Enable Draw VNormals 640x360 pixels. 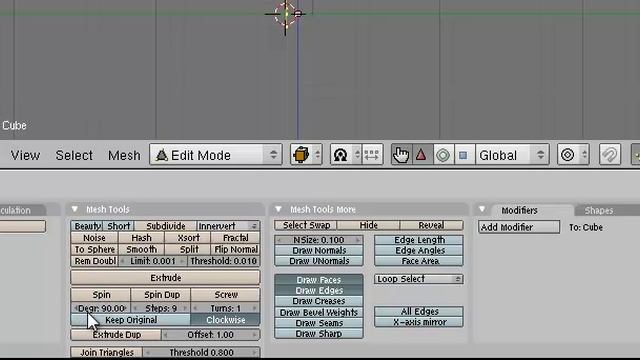click(x=319, y=261)
